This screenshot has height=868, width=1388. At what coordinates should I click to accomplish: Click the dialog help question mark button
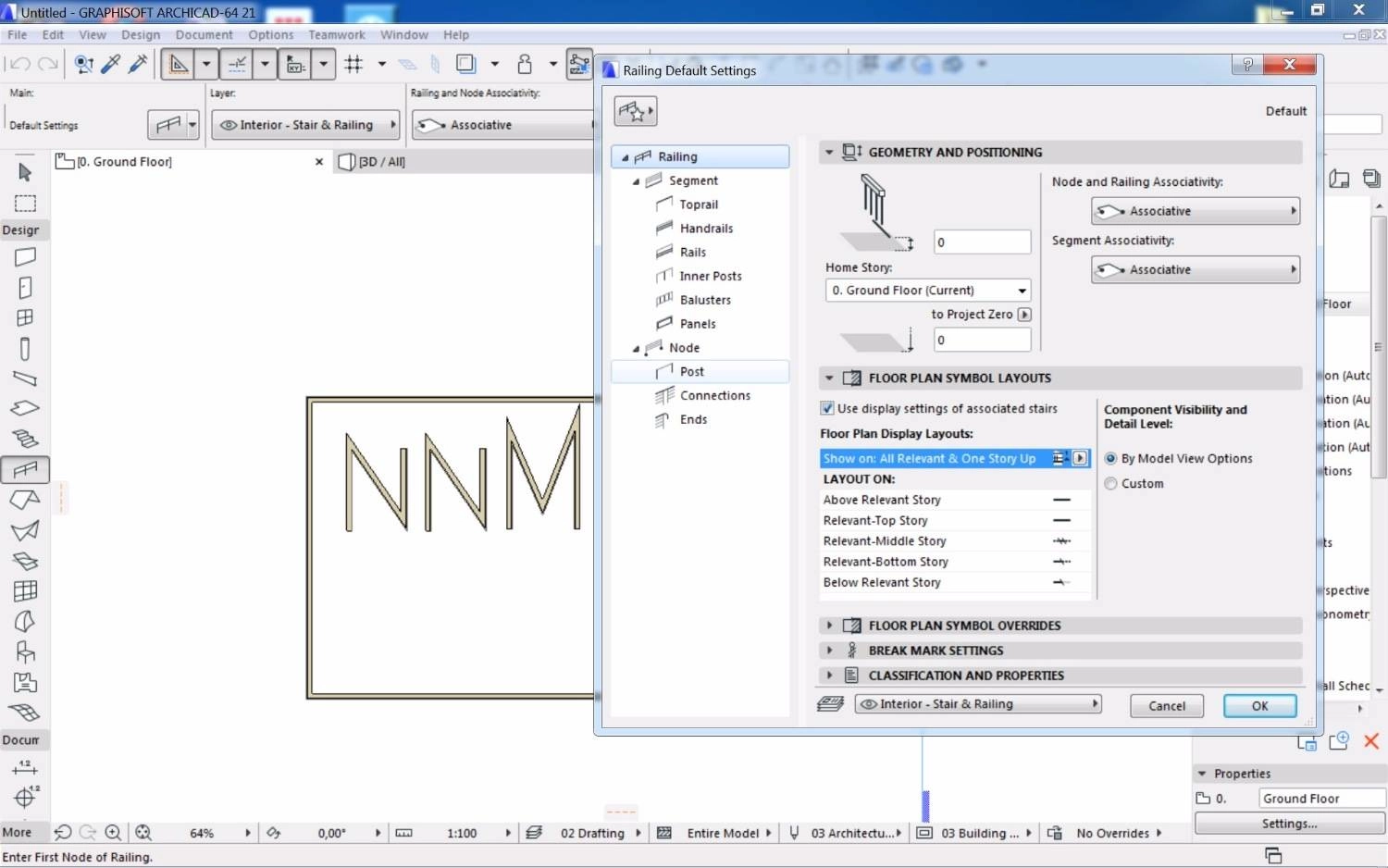point(1247,64)
